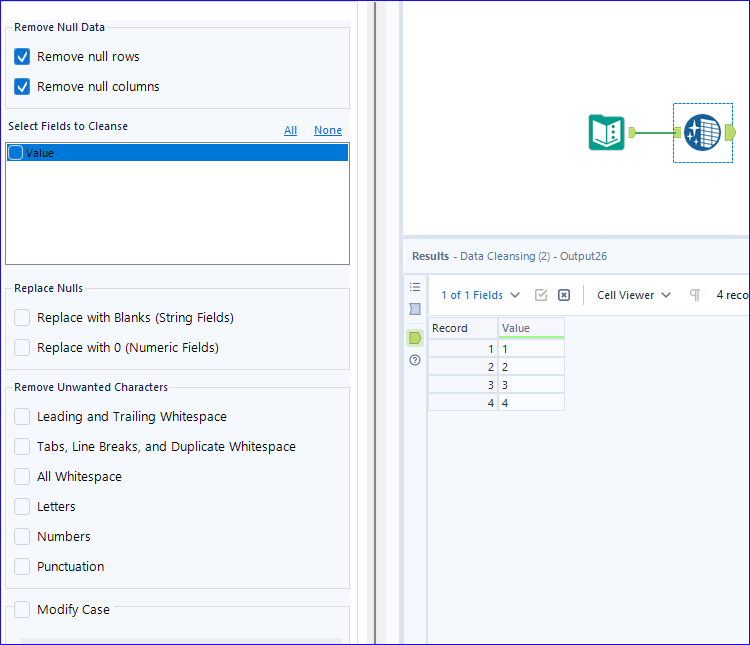Click record number 4 row header
750x645 pixels.
(x=463, y=403)
